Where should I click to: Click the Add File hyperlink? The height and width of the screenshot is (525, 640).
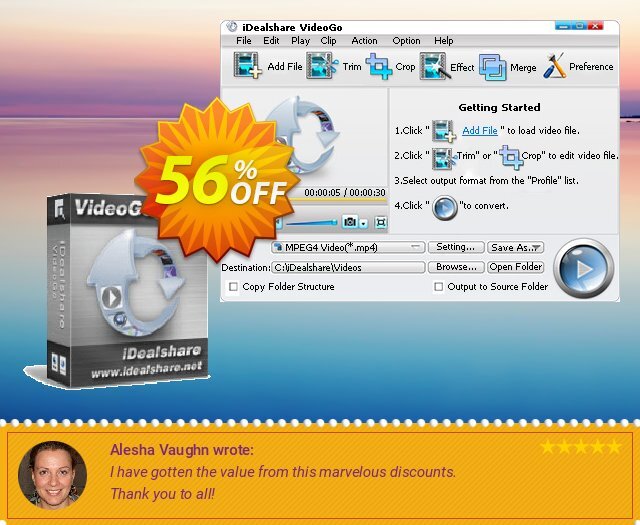[480, 131]
